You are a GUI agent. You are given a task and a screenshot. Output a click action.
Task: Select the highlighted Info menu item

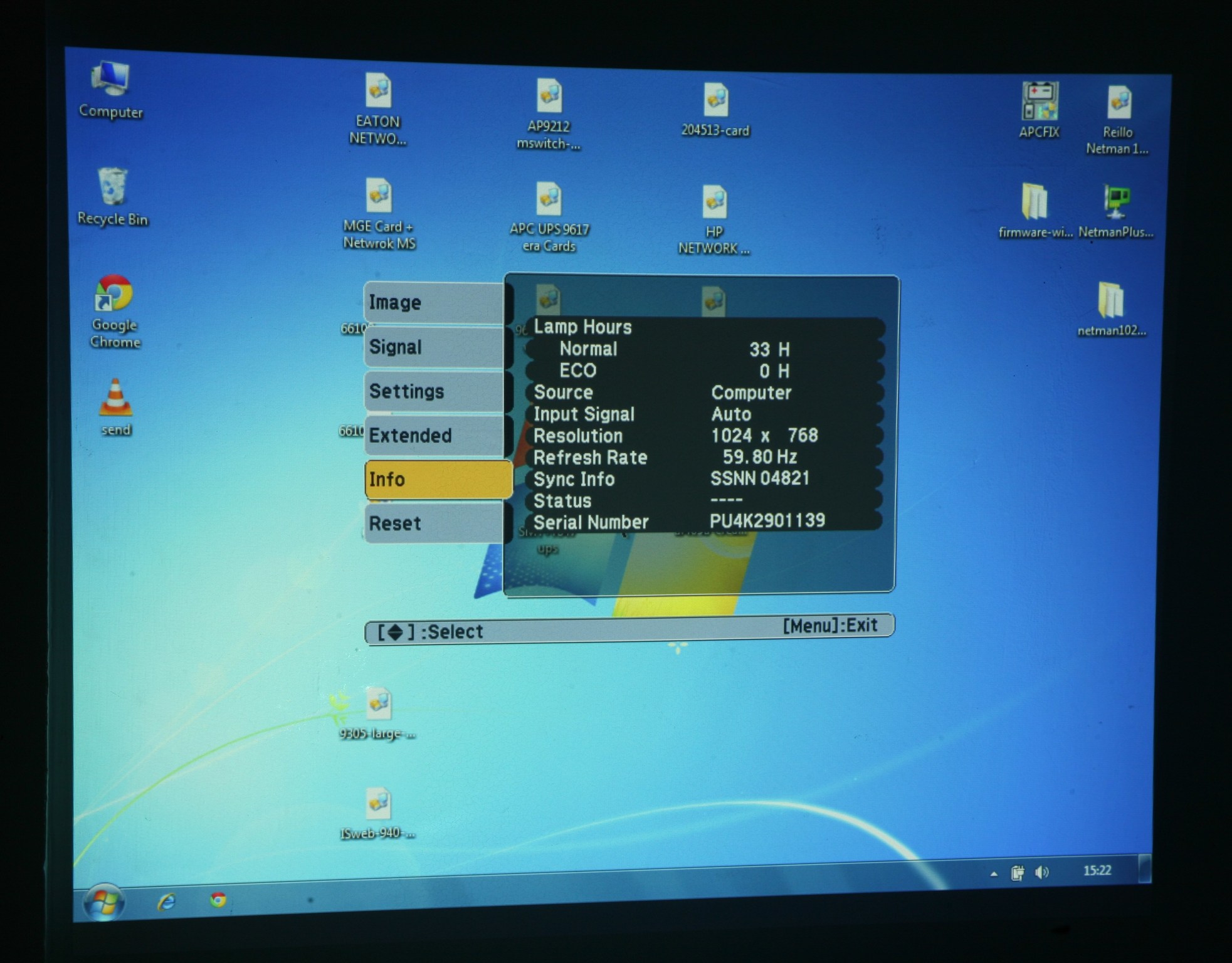[x=438, y=480]
